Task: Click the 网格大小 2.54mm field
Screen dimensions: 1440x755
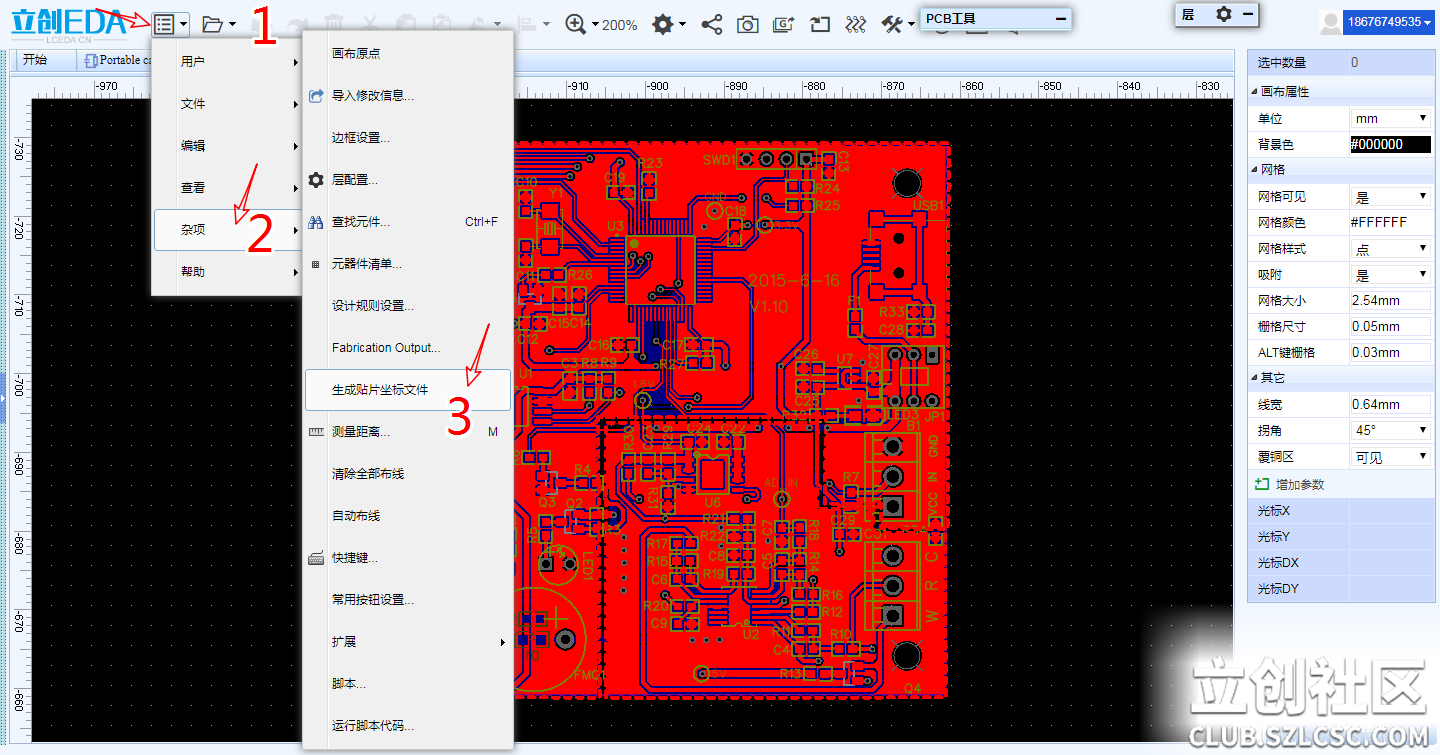Action: (x=1390, y=300)
